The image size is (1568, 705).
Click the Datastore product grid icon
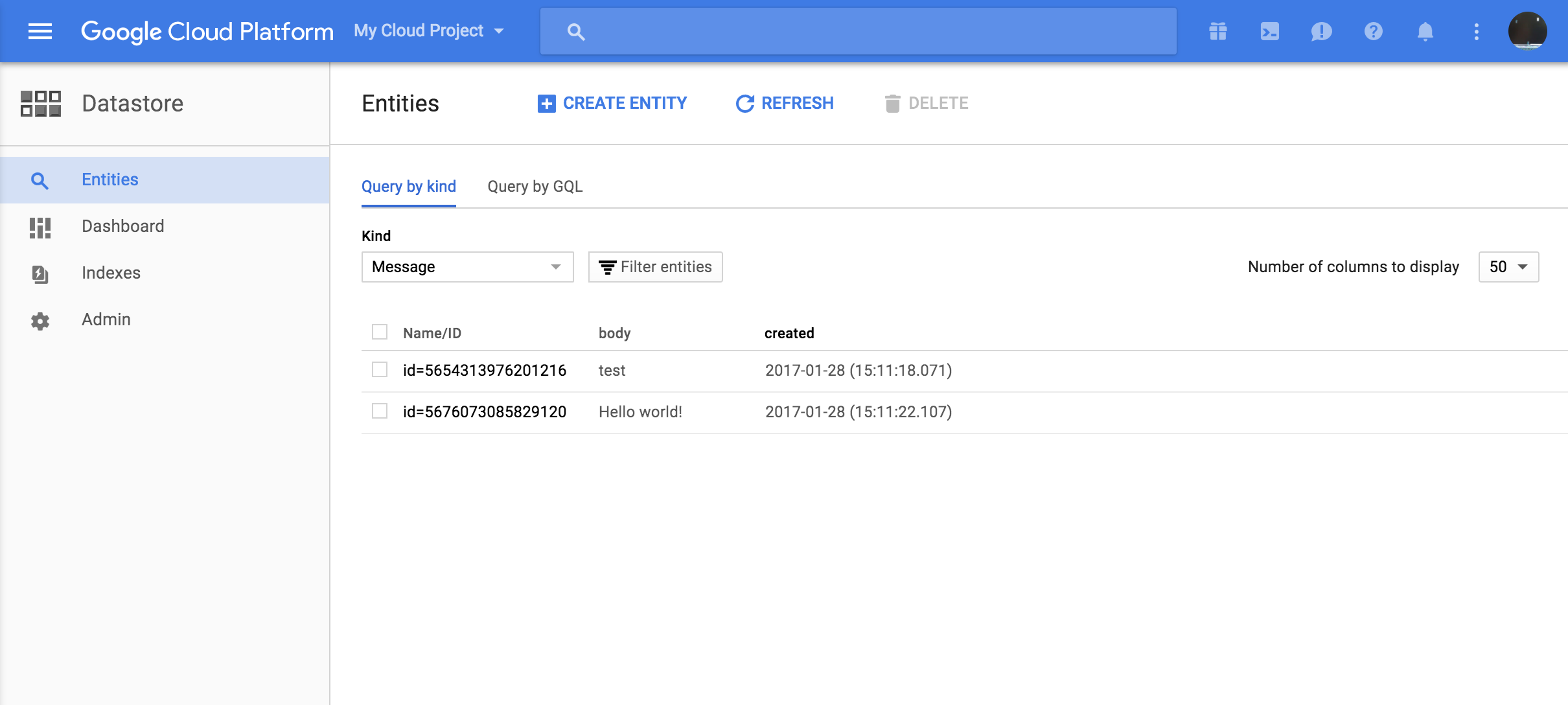click(x=40, y=104)
